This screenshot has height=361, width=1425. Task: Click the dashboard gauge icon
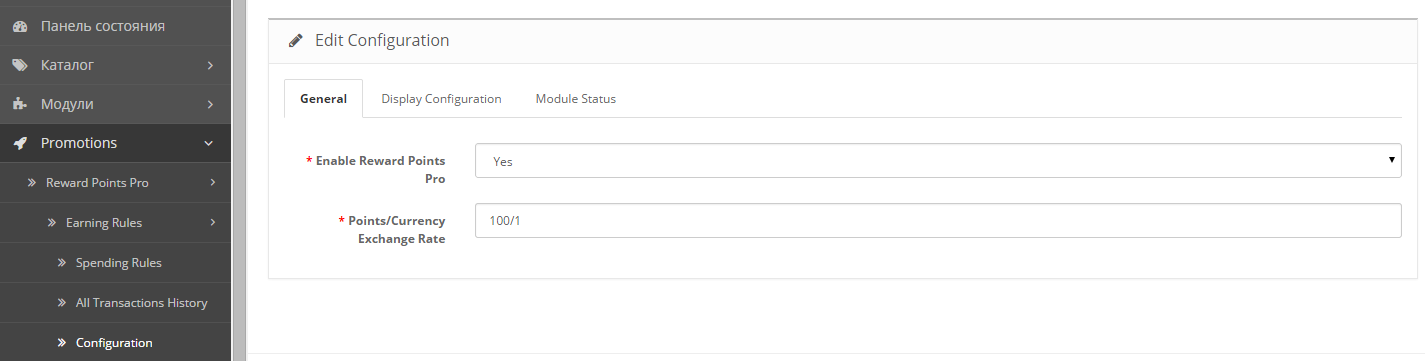pyautogui.click(x=20, y=26)
